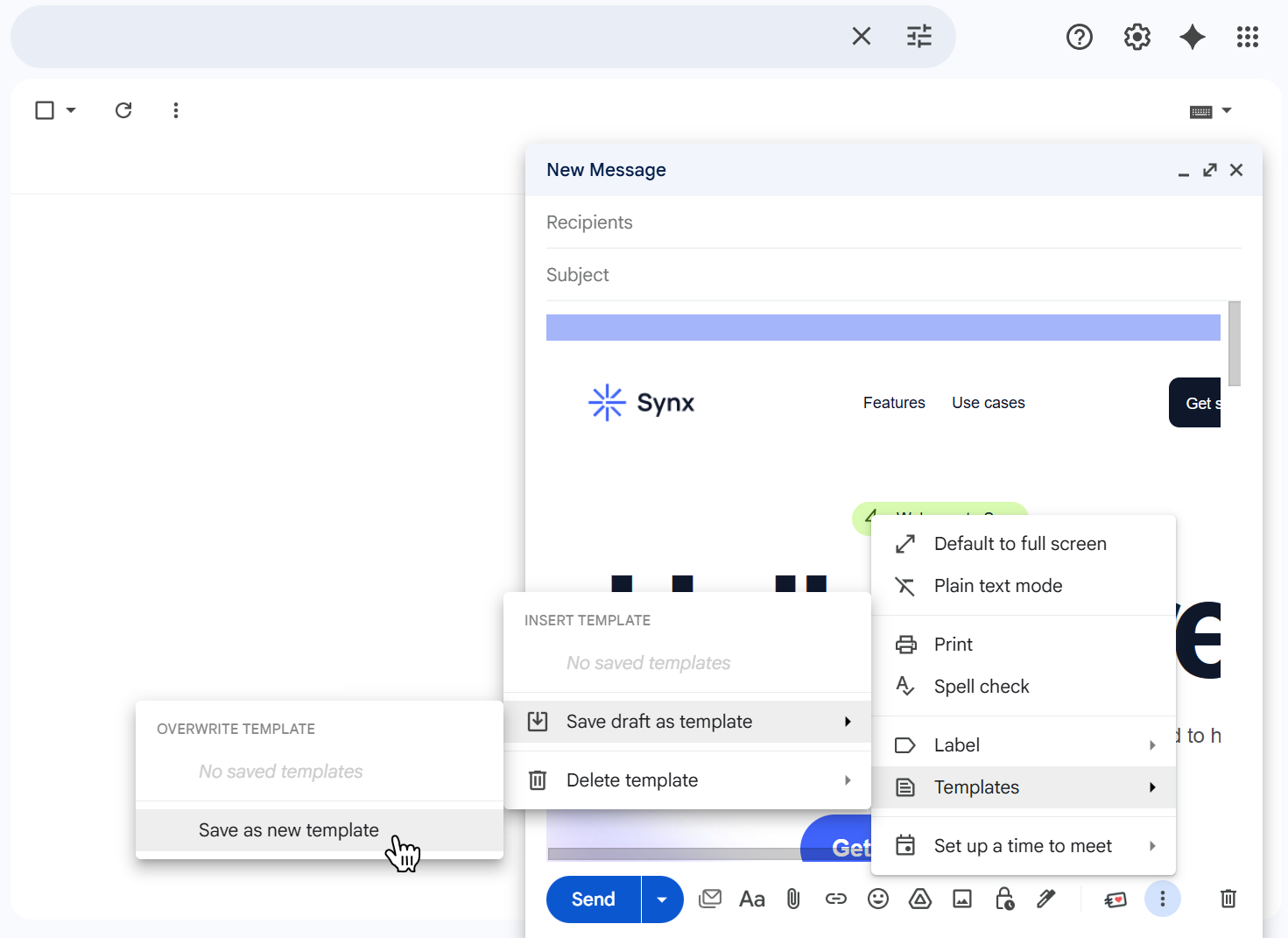Toggle confidential mode lock icon
This screenshot has height=938, width=1288.
(x=1004, y=899)
